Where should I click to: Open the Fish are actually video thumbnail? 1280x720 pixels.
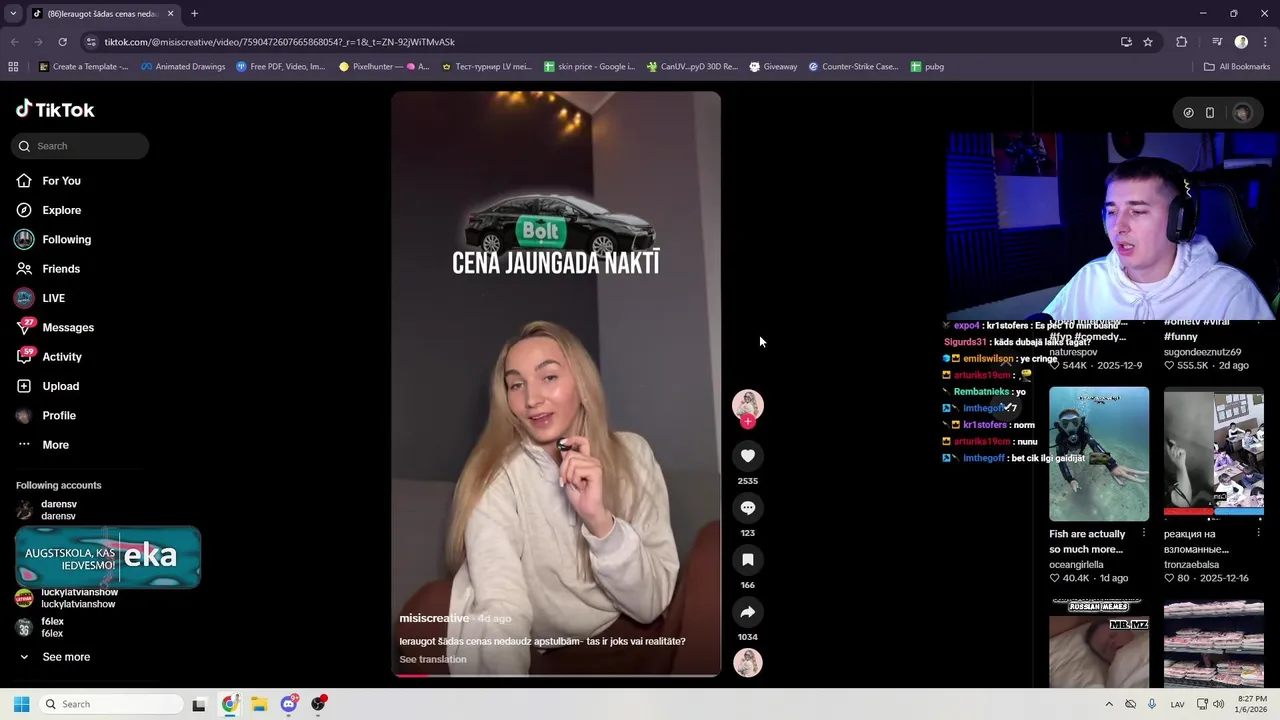1099,454
